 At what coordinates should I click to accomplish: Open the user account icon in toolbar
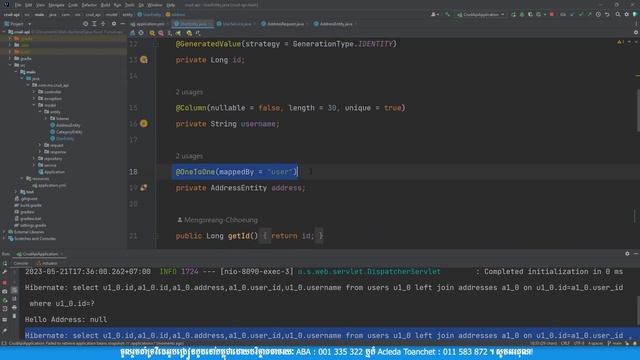coord(434,14)
